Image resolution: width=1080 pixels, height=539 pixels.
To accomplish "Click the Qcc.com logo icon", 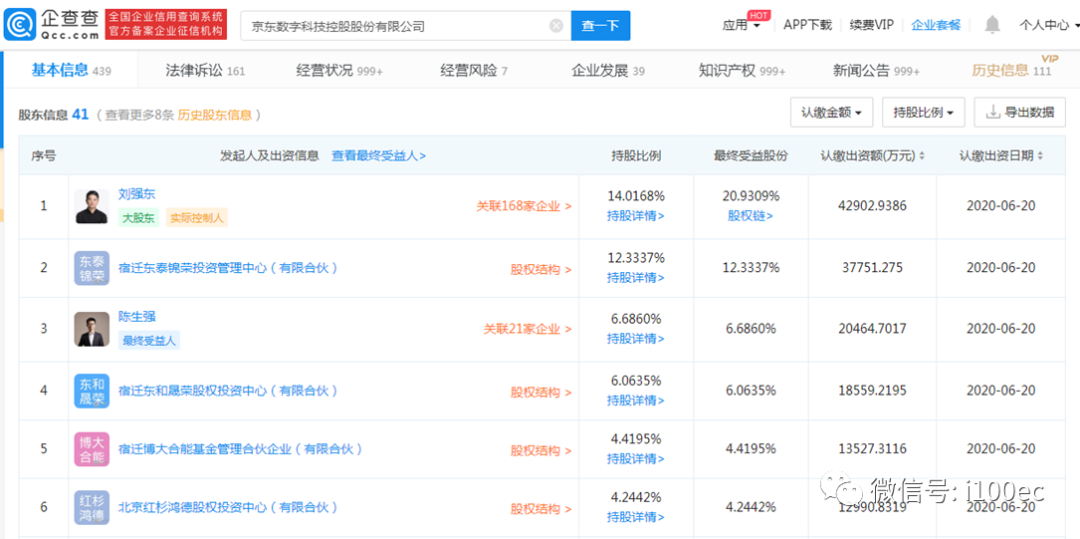I will coord(19,26).
